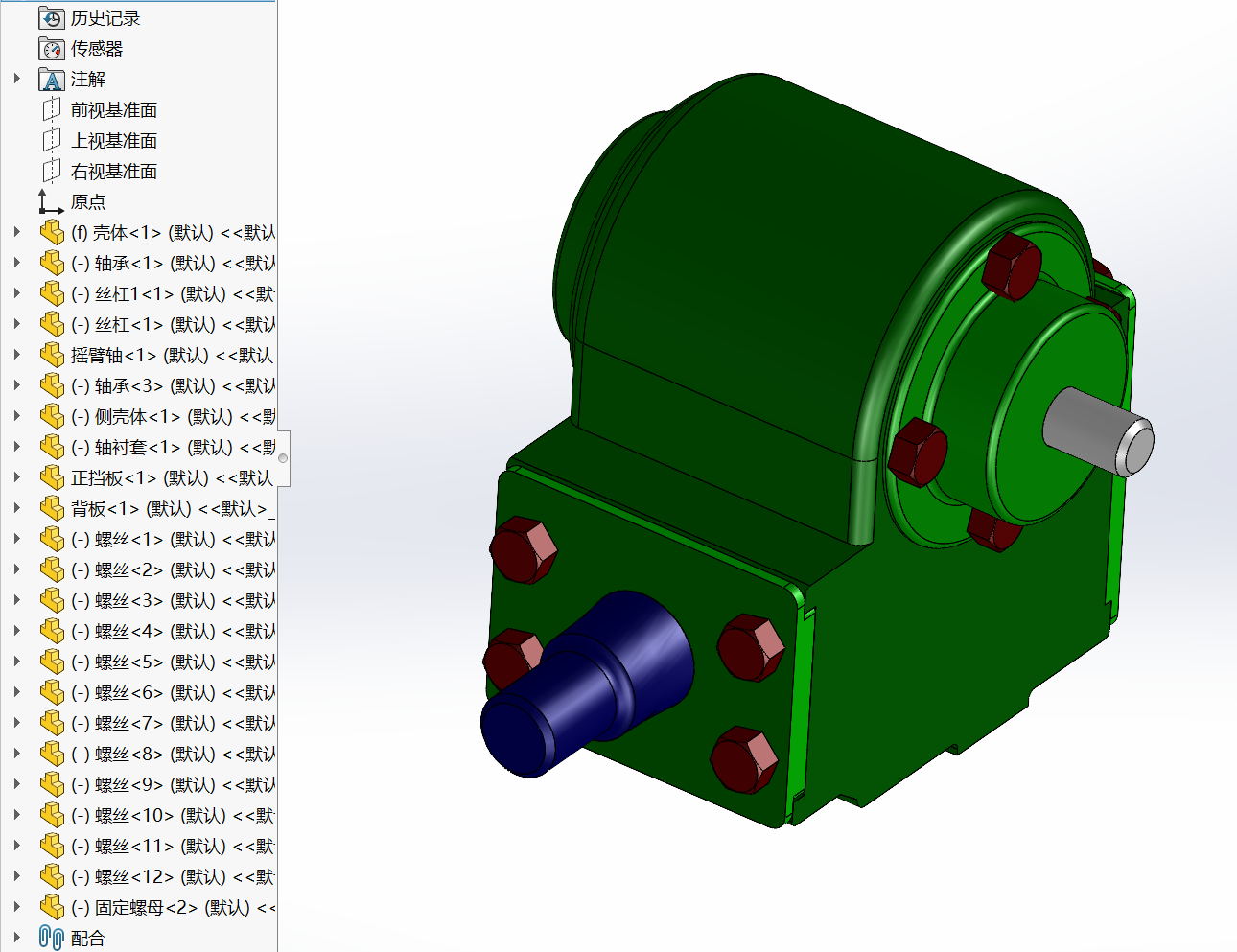Image resolution: width=1237 pixels, height=952 pixels.
Task: Select the 螺丝<1> part icon
Action: pos(52,540)
